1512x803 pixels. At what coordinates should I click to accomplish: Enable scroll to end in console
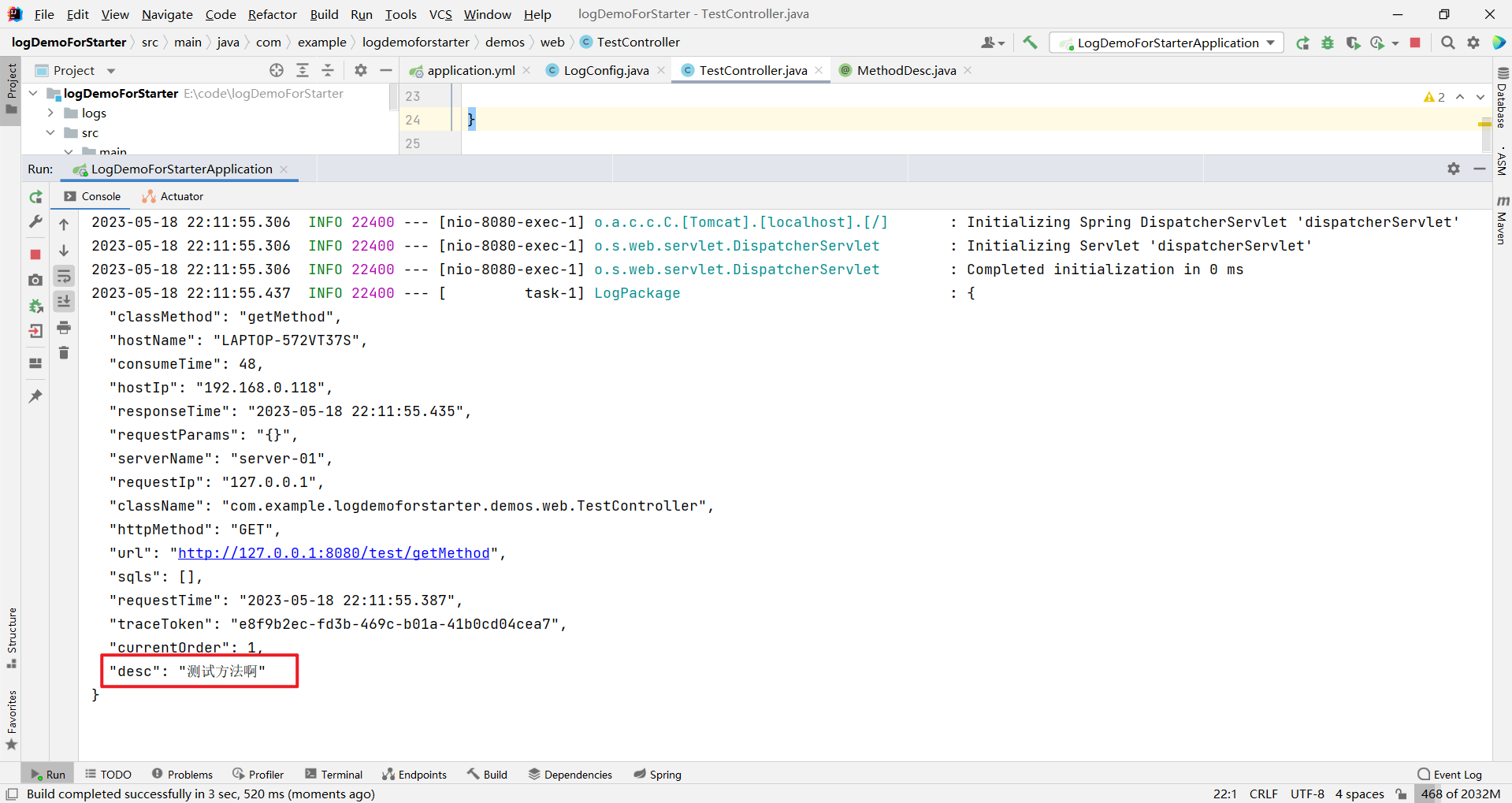pyautogui.click(x=64, y=301)
